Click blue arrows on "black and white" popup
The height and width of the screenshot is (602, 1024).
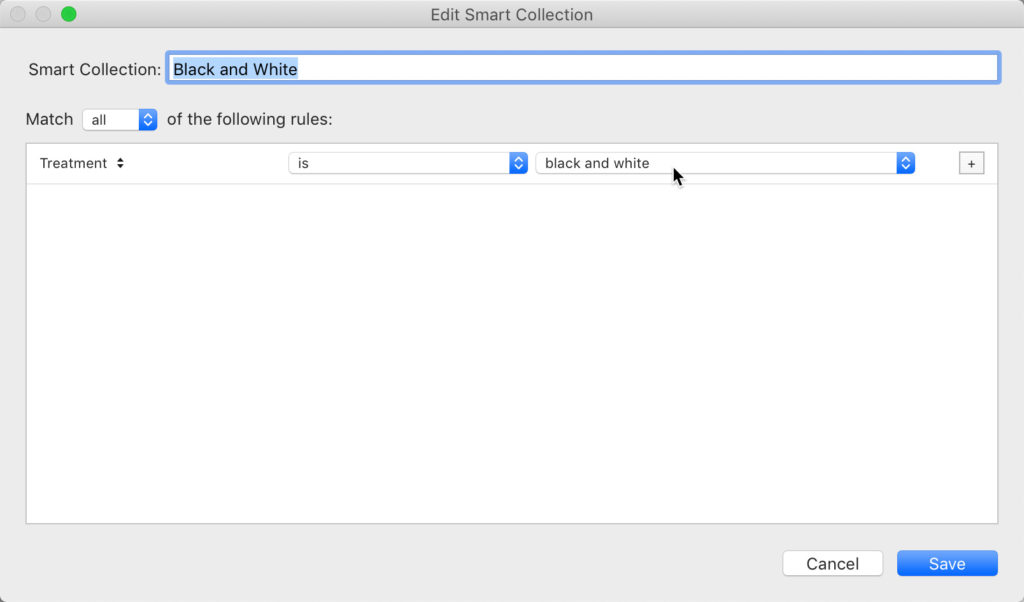click(905, 163)
